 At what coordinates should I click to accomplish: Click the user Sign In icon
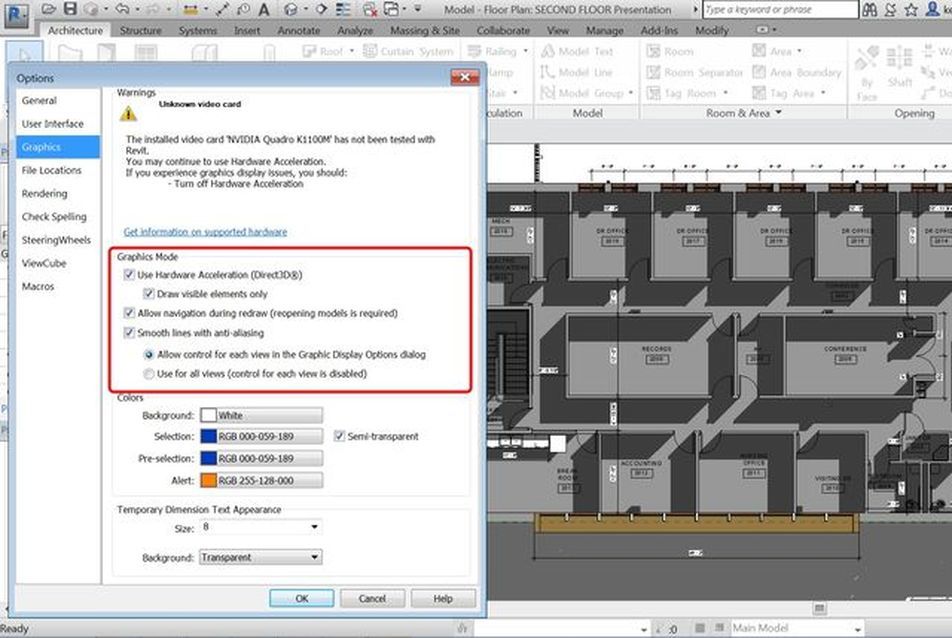(x=932, y=9)
